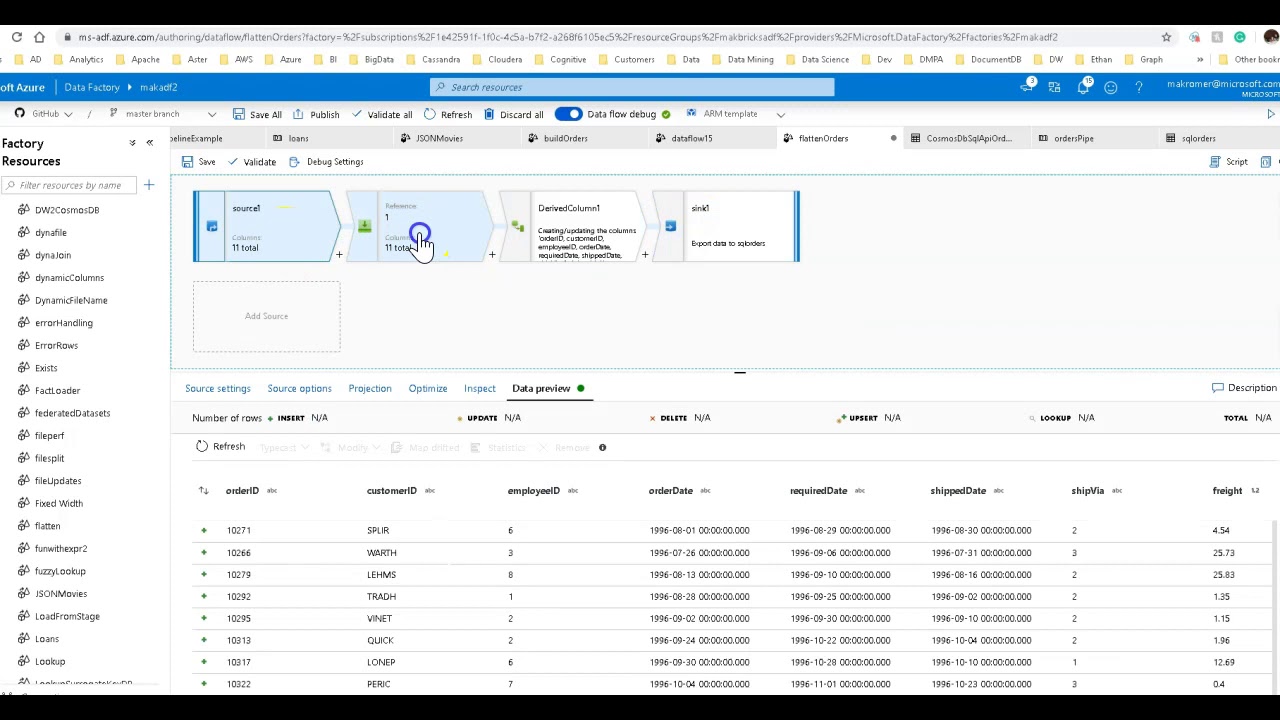Click the Add Source placeholder box
The width and height of the screenshot is (1280, 720).
[266, 316]
